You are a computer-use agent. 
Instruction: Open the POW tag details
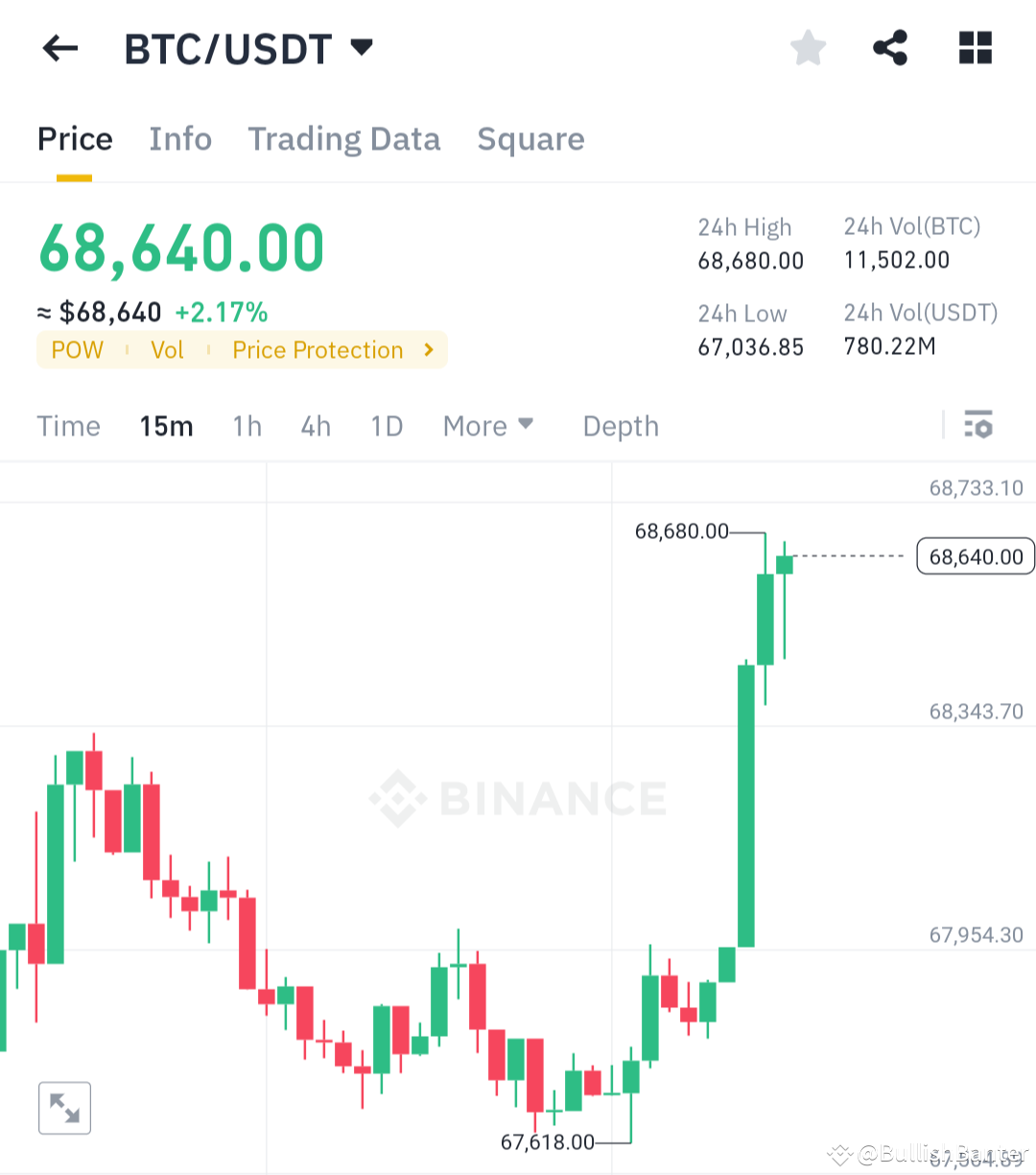(x=77, y=350)
